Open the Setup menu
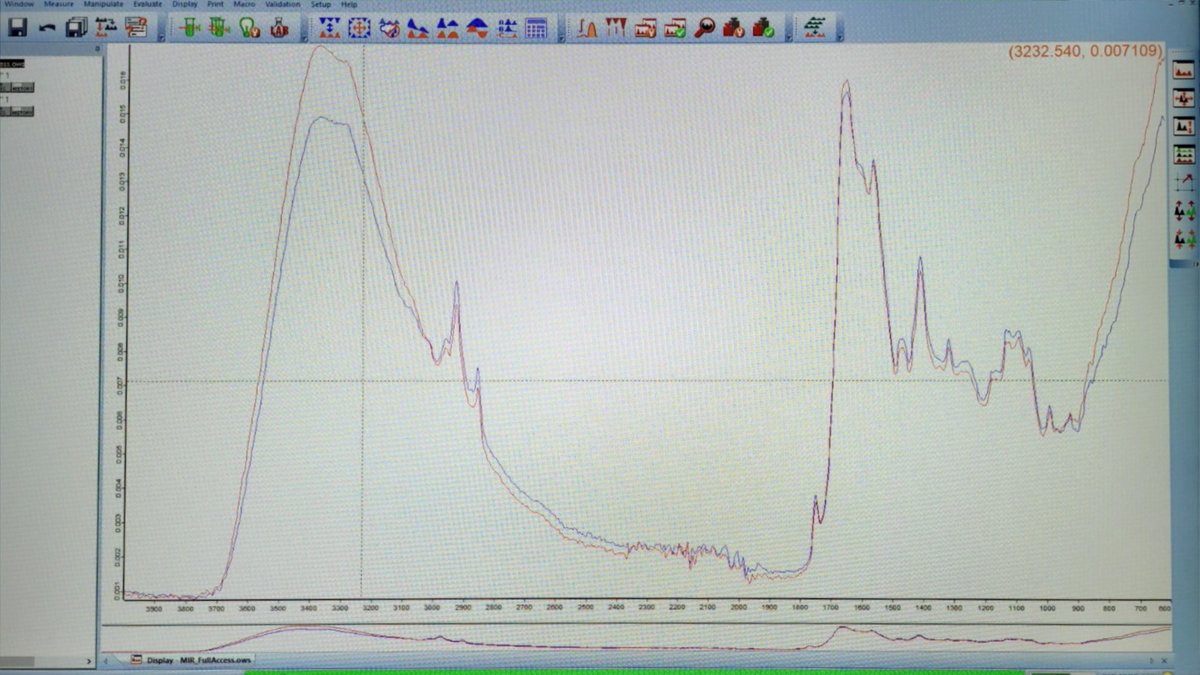 point(321,4)
